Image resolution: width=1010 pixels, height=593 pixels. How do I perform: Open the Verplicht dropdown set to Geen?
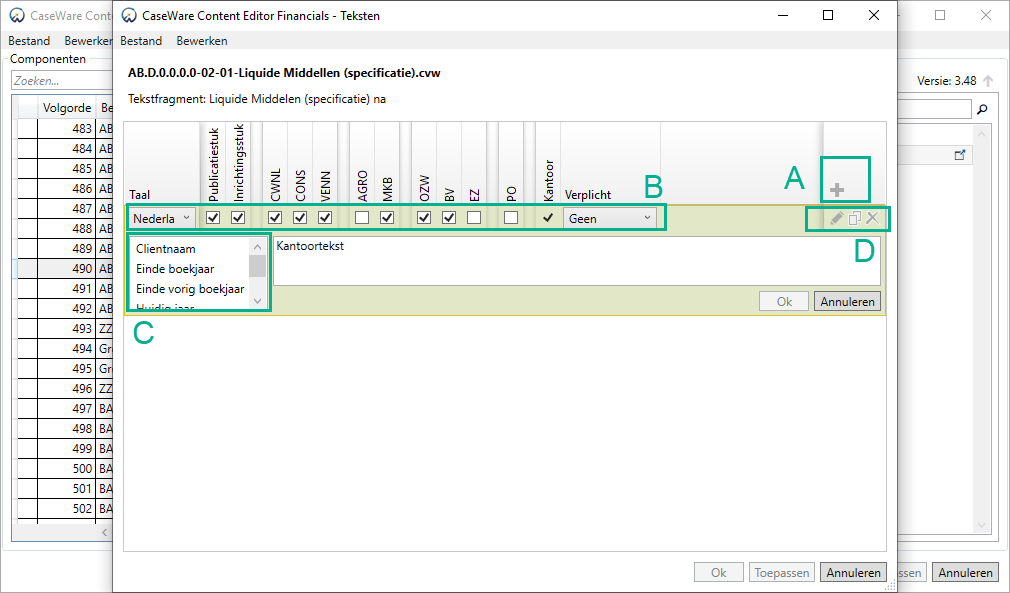pyautogui.click(x=610, y=218)
